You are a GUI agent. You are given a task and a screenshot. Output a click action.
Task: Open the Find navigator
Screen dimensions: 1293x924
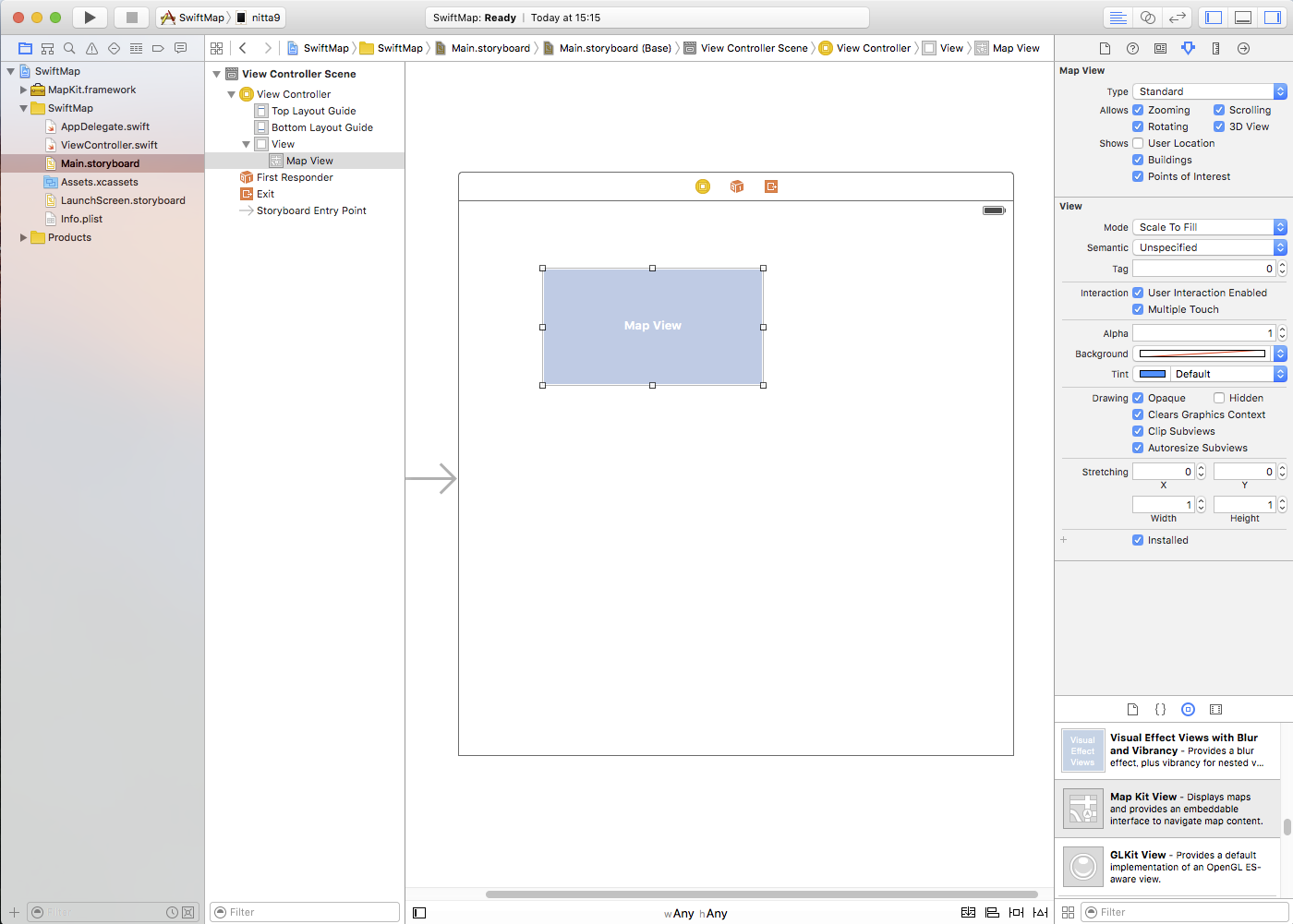(69, 48)
